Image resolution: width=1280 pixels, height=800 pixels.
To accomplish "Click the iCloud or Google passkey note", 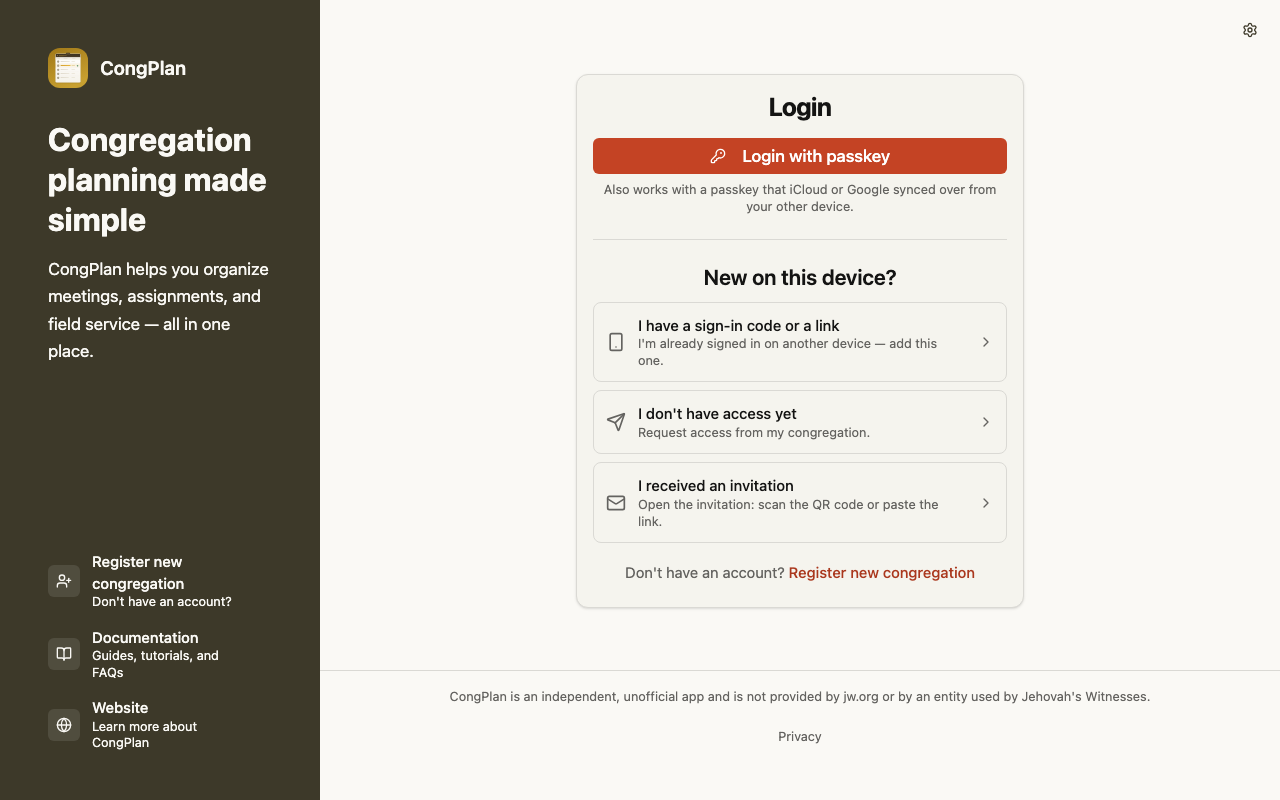I will (x=800, y=198).
